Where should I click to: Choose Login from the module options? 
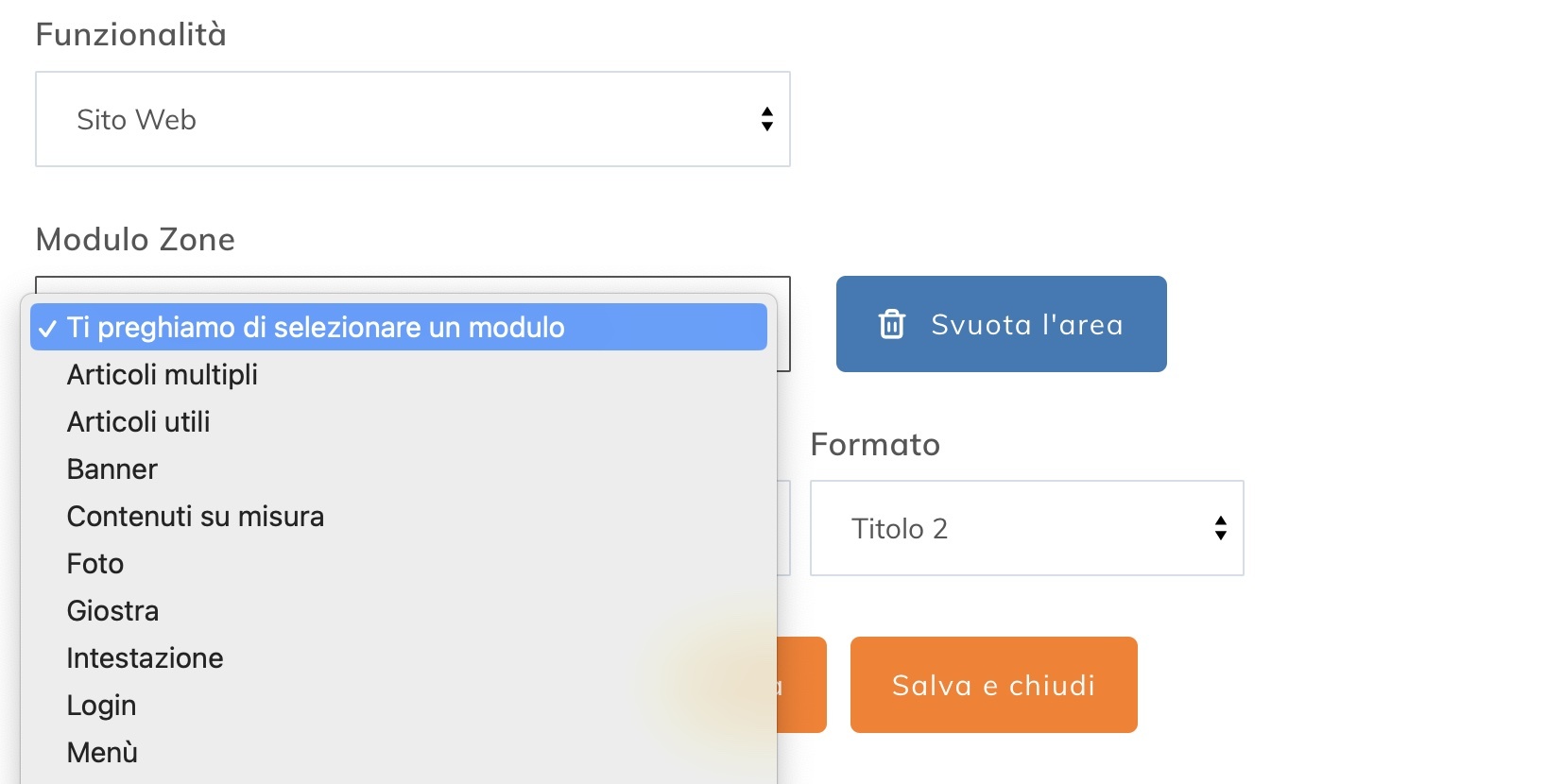coord(100,706)
